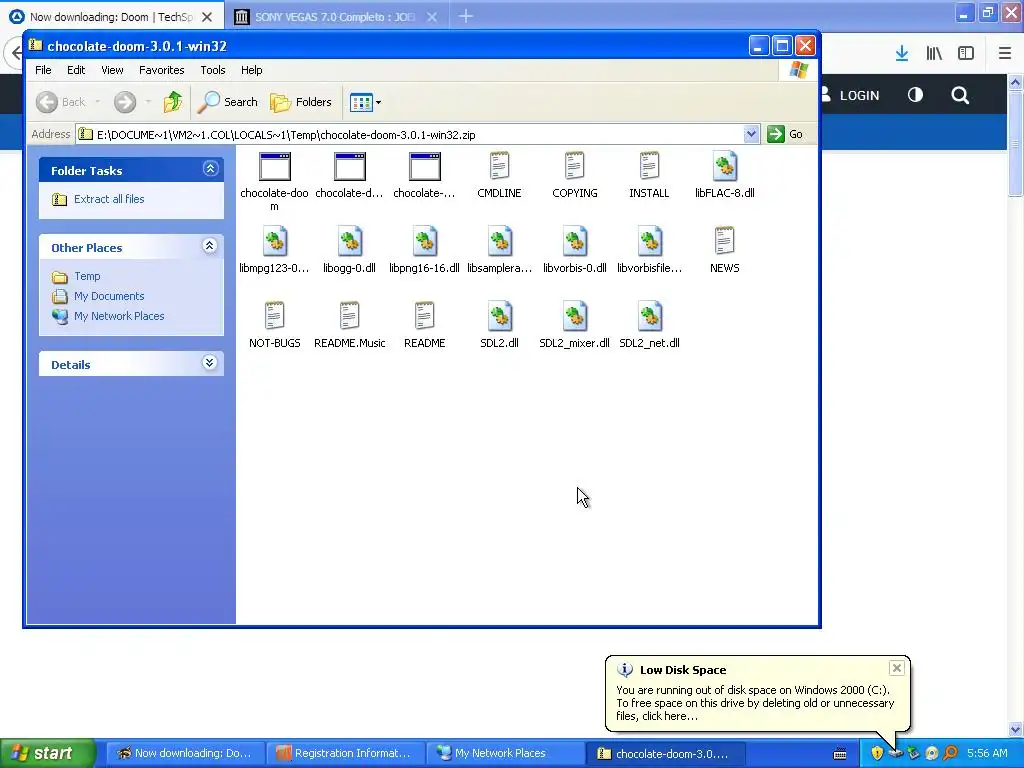
Task: Expand the Address bar dropdown list
Action: click(x=751, y=135)
